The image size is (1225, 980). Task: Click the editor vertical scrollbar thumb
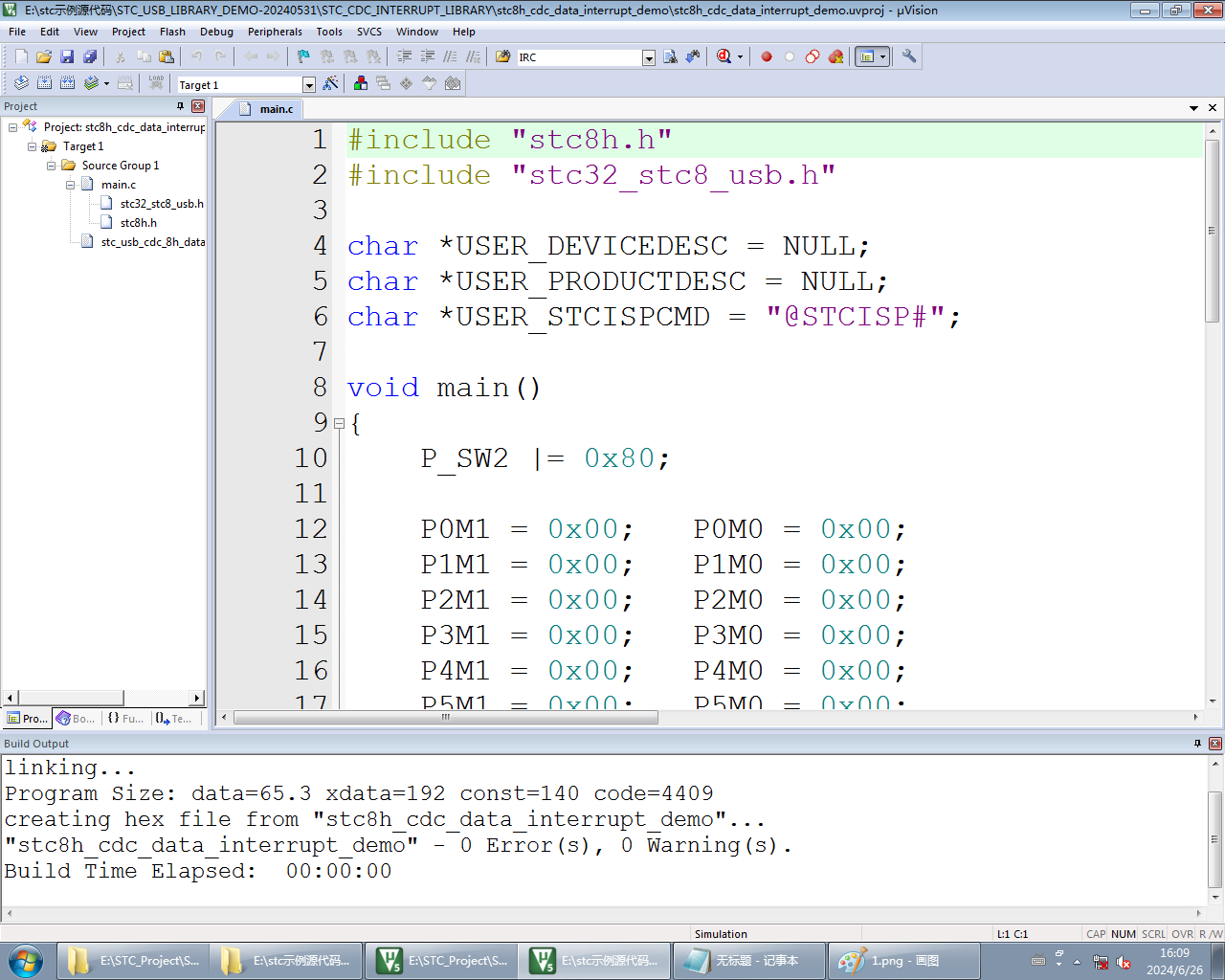click(1212, 231)
